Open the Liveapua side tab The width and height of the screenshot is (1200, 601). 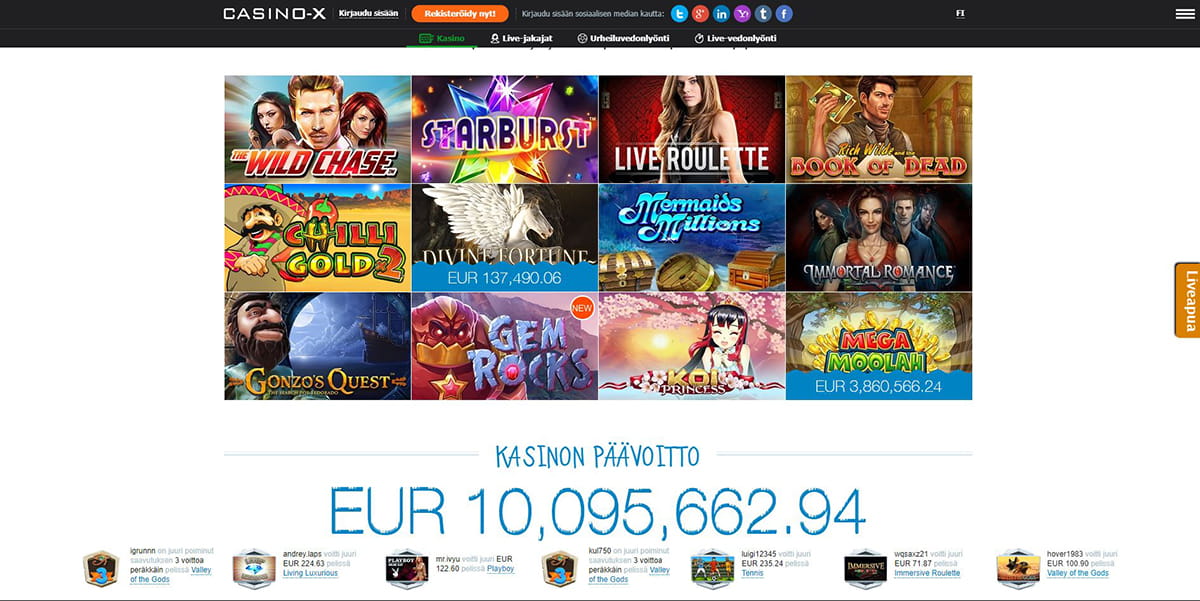(1188, 300)
